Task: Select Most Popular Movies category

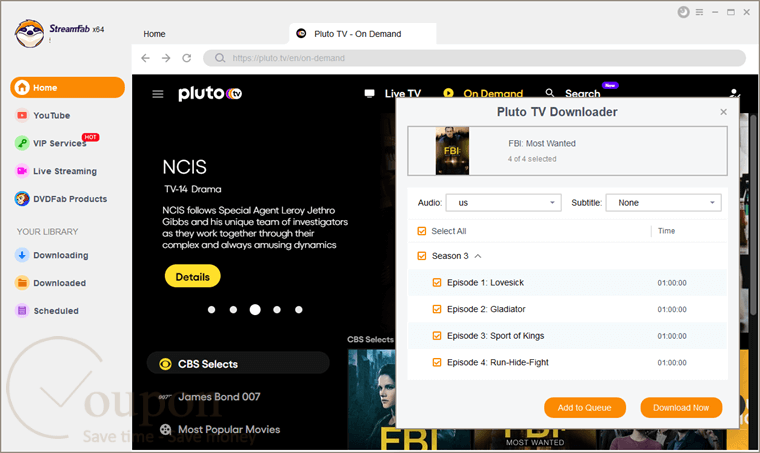Action: 220,429
